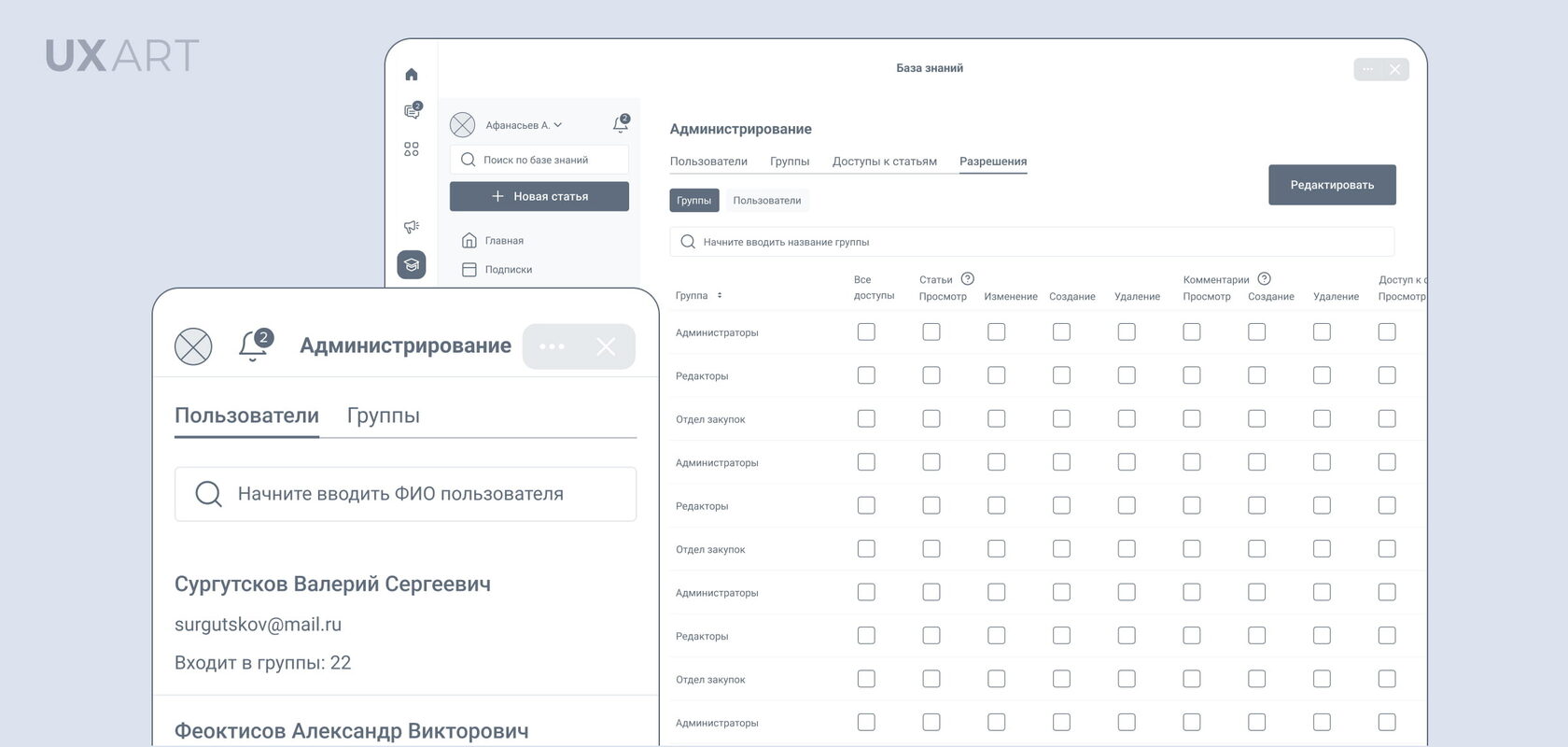Click the Администрирование title in mobile panel
The height and width of the screenshot is (747, 1568).
405,345
